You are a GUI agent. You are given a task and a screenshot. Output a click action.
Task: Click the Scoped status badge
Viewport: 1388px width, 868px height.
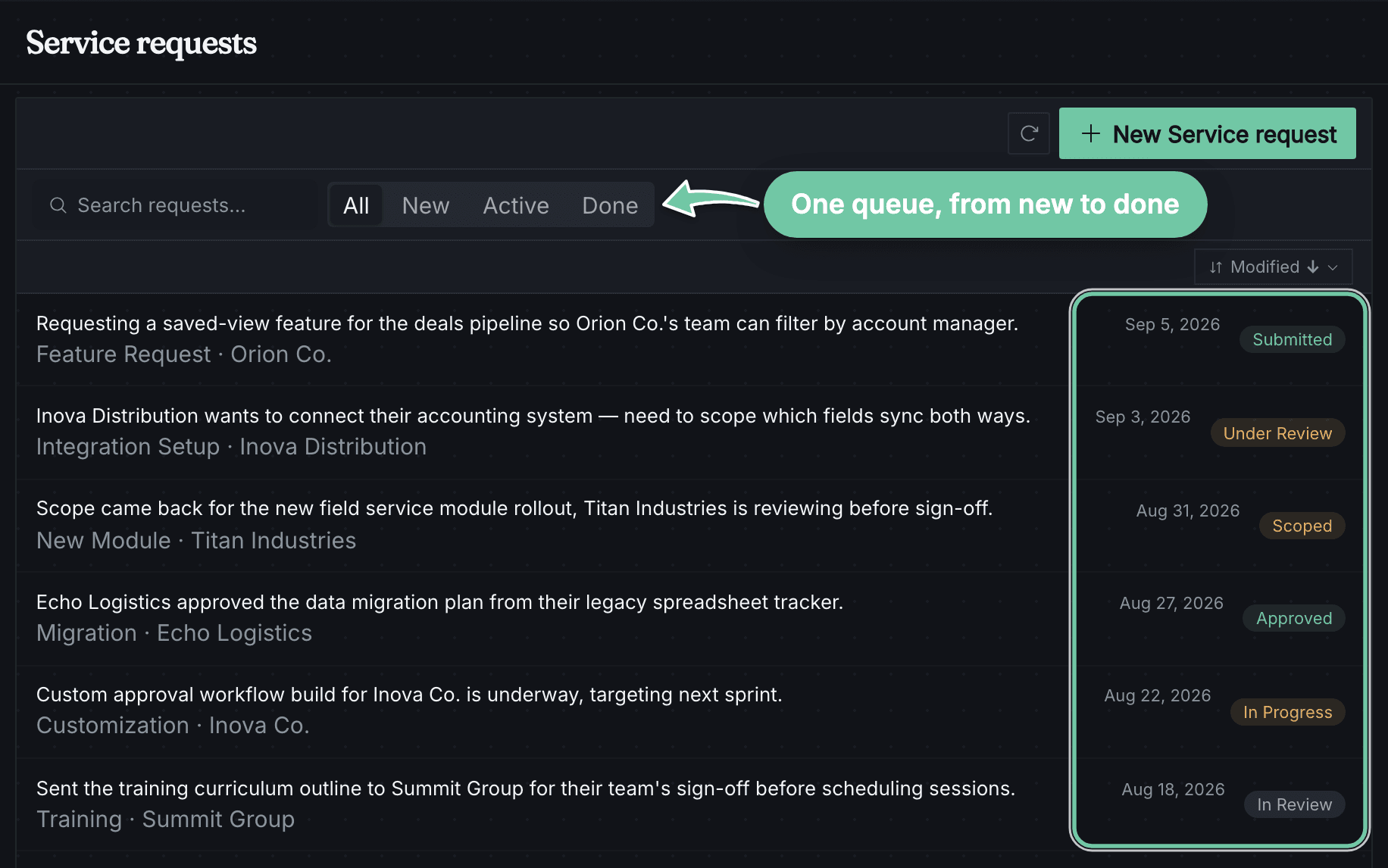coord(1302,526)
